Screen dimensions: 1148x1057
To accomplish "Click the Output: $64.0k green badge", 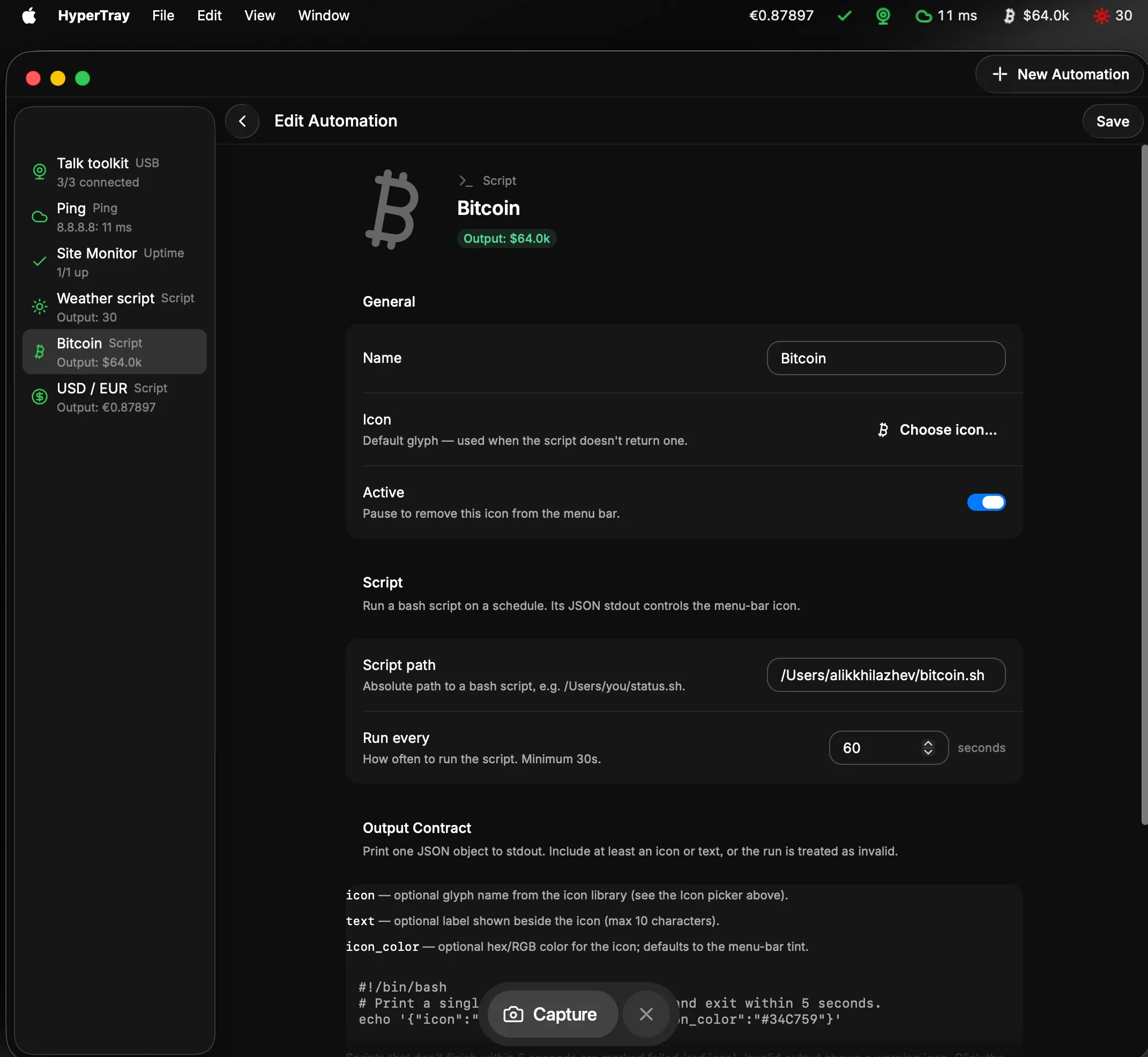I will (506, 239).
